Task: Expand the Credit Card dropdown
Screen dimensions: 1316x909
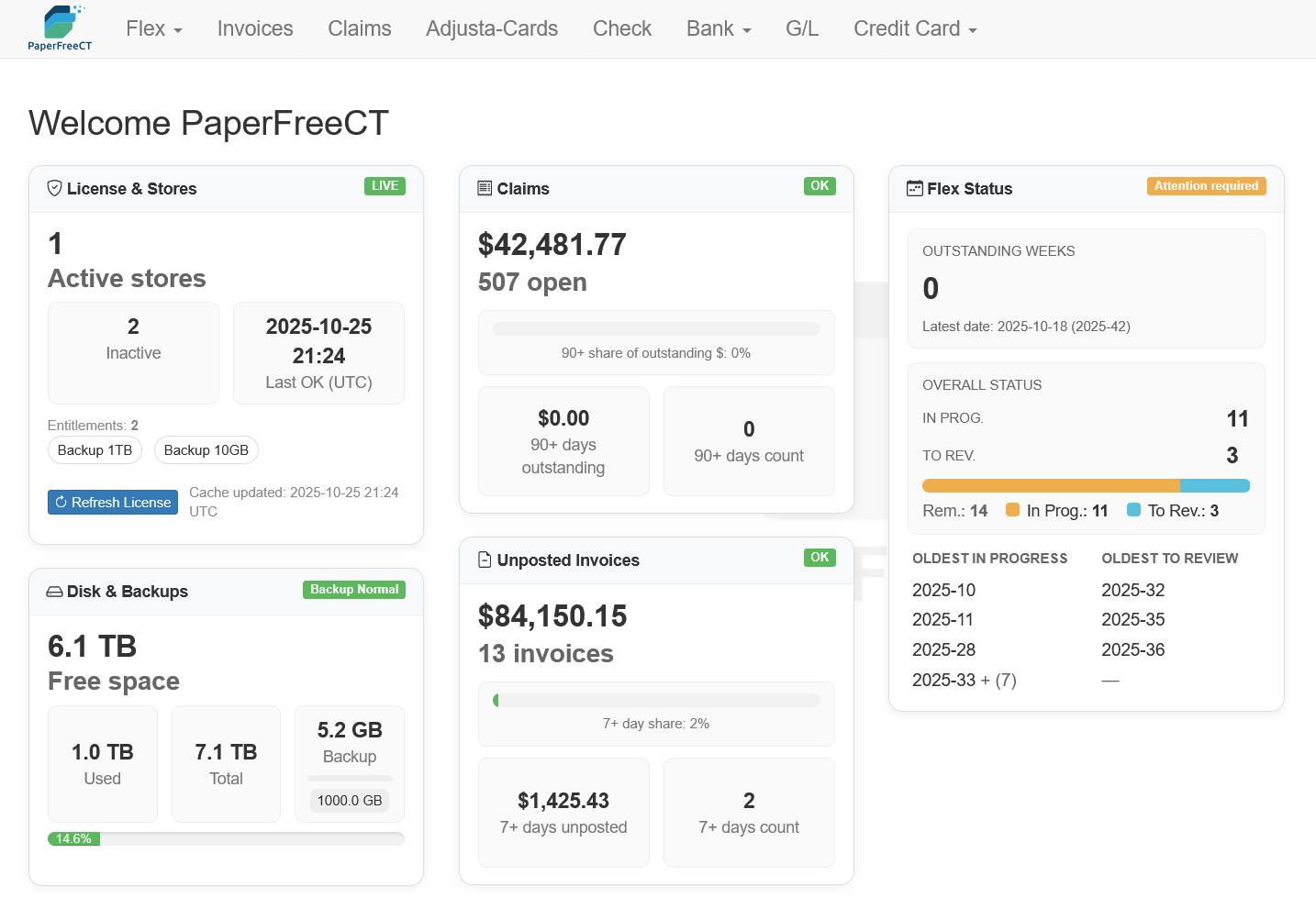Action: (914, 28)
